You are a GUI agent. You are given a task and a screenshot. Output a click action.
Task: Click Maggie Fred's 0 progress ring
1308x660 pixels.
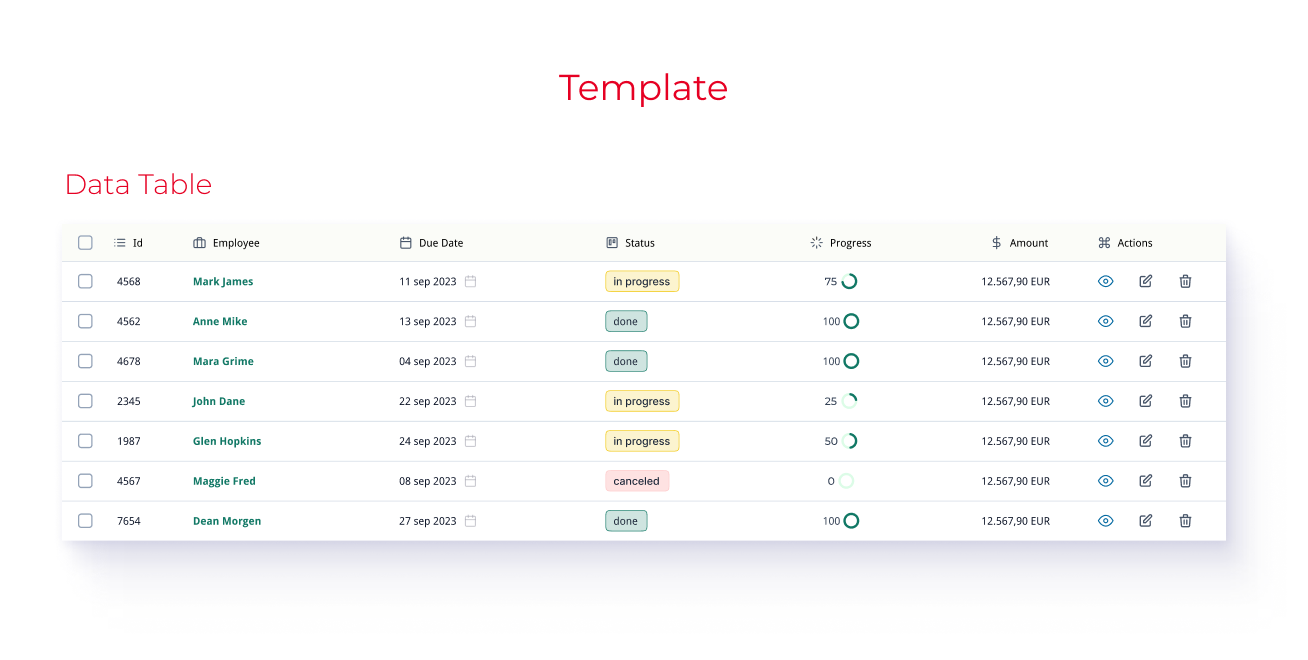pyautogui.click(x=846, y=481)
